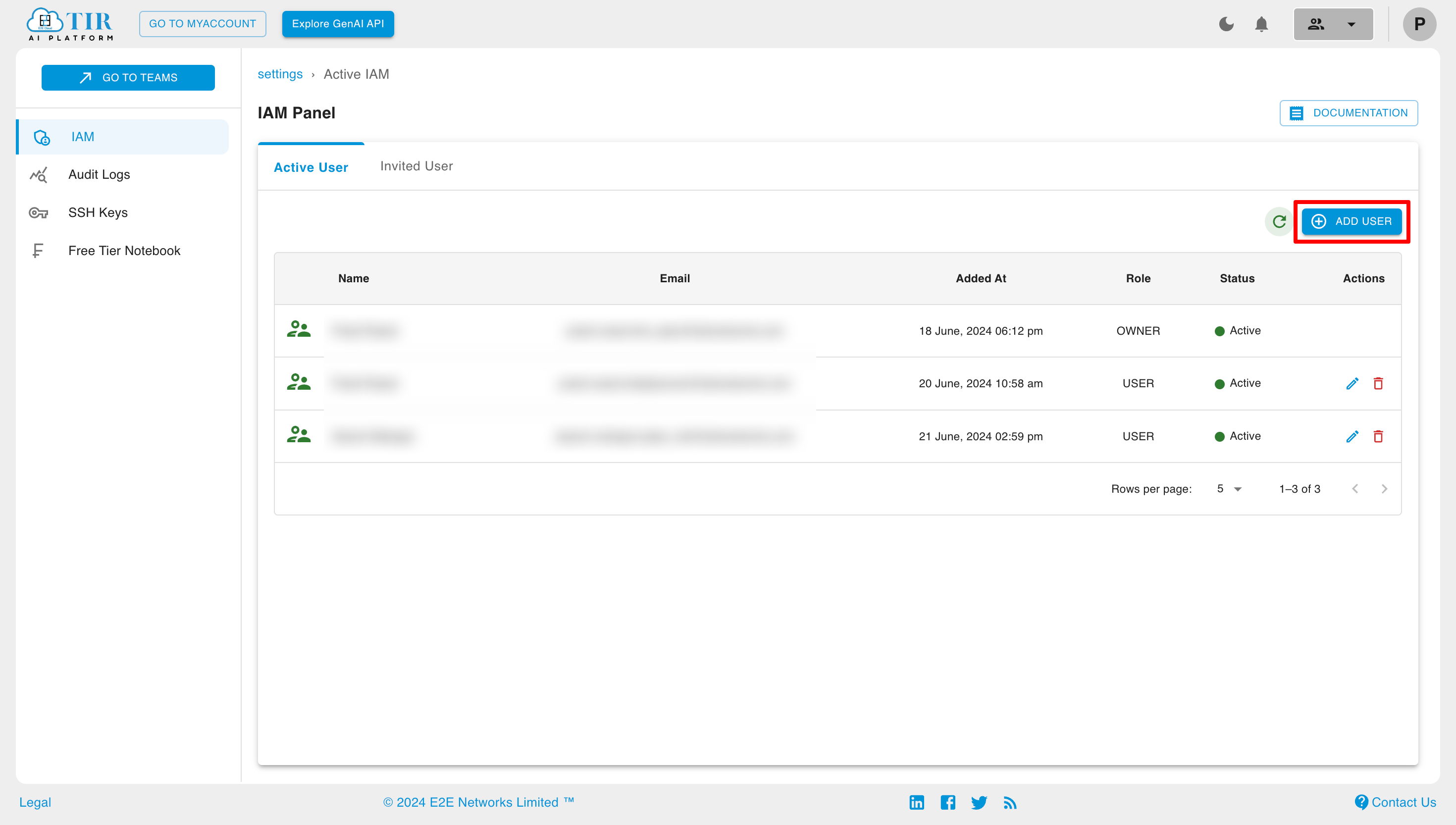Viewport: 1456px width, 825px height.
Task: Open Audit Logs in sidebar
Action: coord(122,174)
